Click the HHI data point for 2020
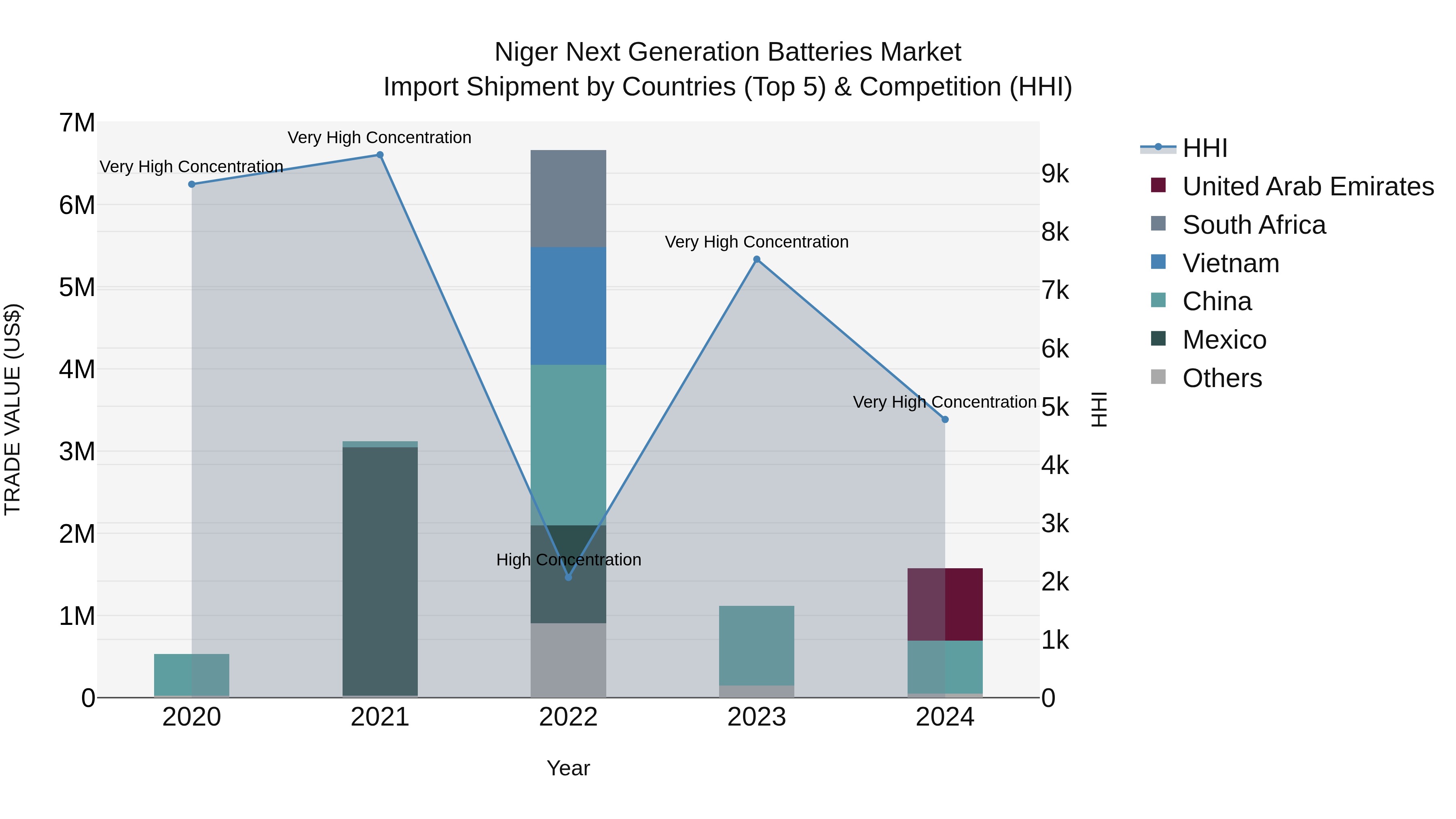Viewport: 1456px width, 819px height. (192, 184)
